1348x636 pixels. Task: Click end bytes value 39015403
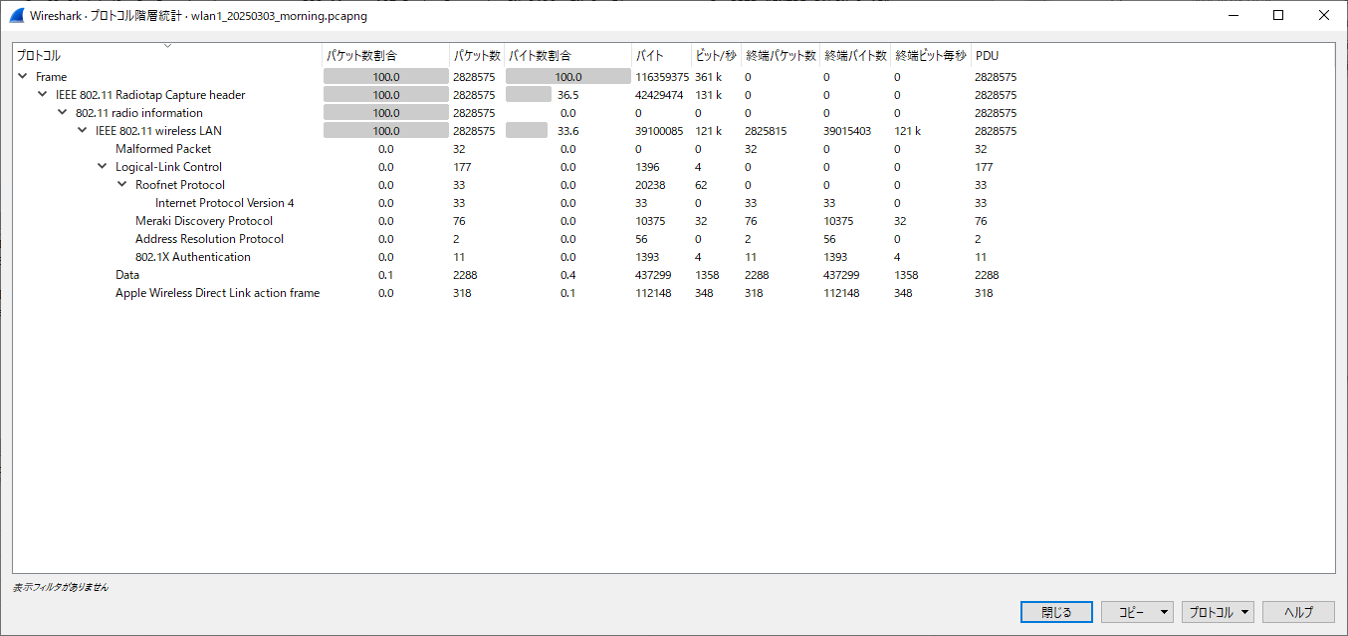coord(847,131)
